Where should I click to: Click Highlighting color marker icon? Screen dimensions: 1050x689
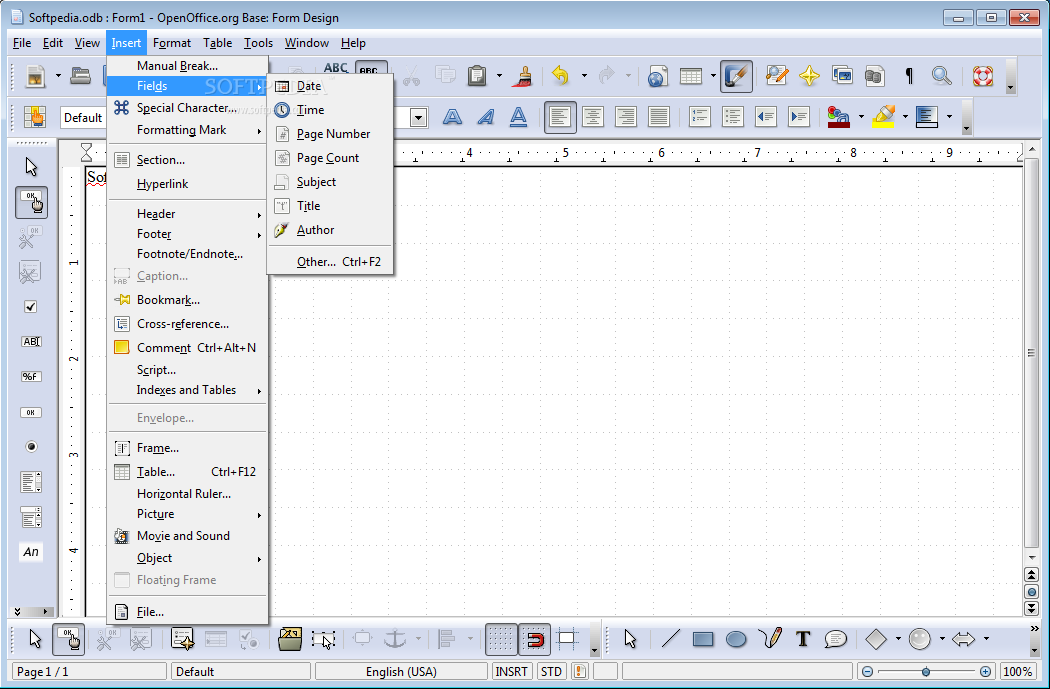[884, 117]
